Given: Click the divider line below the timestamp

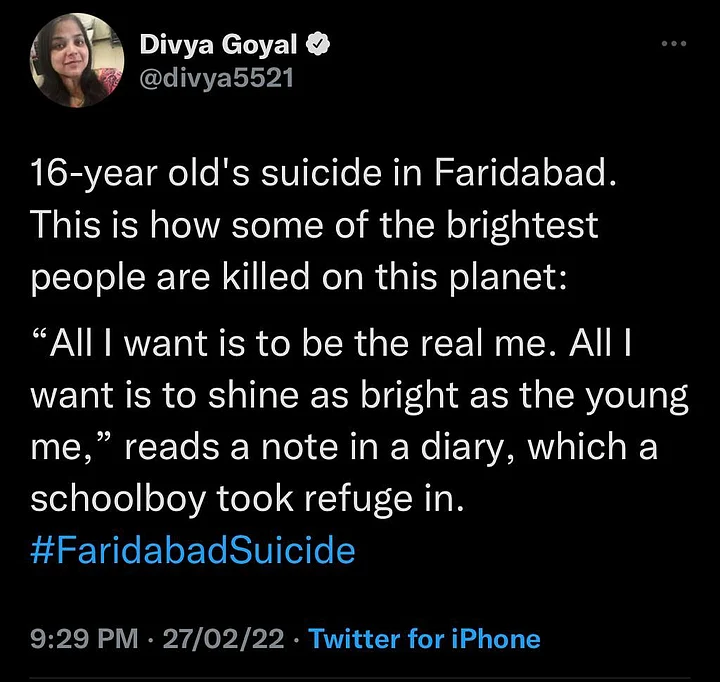Looking at the screenshot, I should tap(360, 679).
